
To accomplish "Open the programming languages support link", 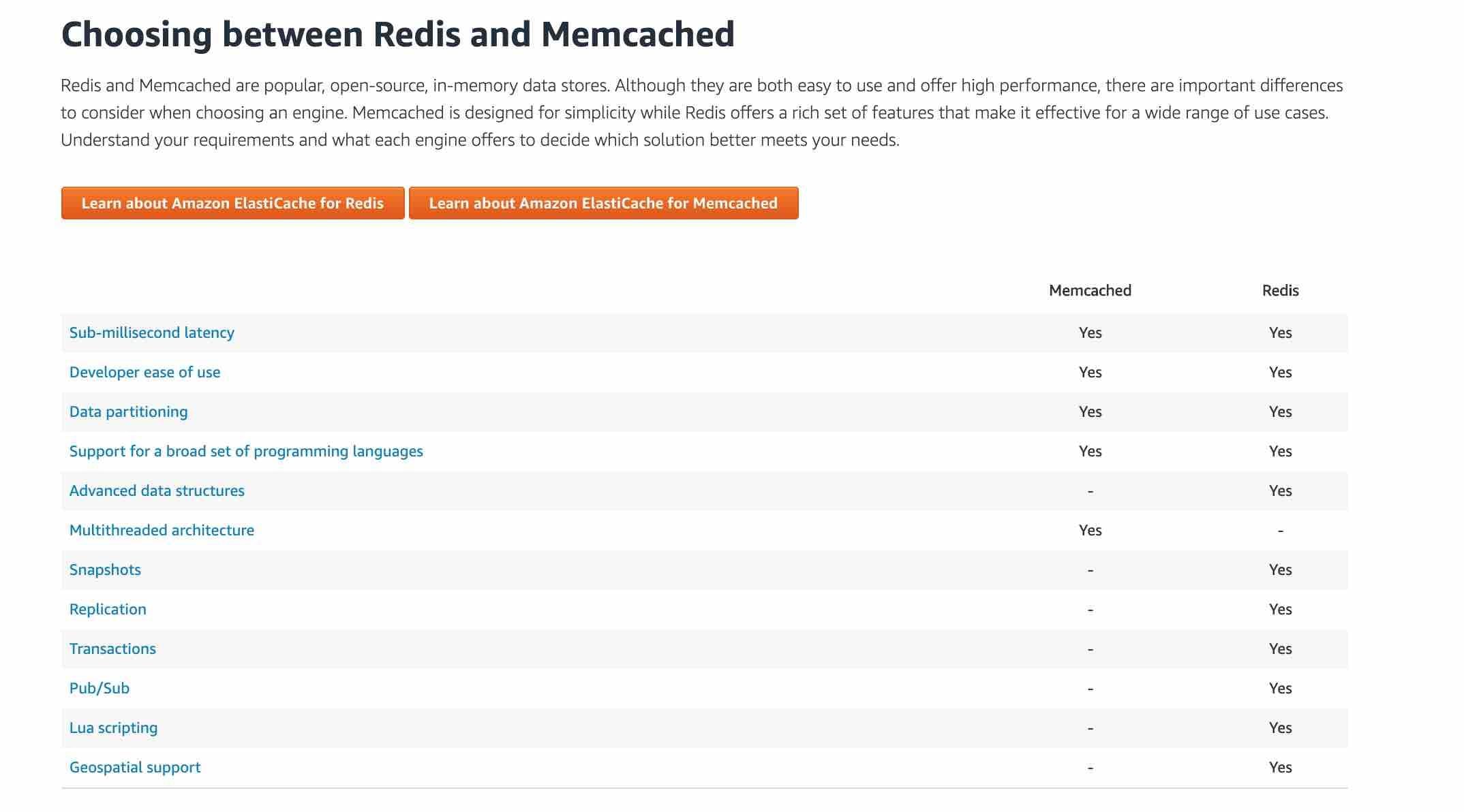I will (x=246, y=451).
